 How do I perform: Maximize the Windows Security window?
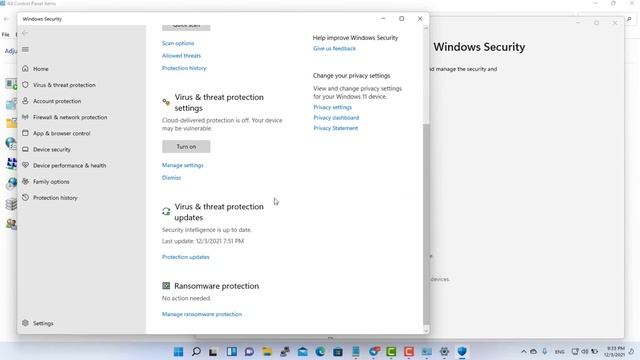402,19
